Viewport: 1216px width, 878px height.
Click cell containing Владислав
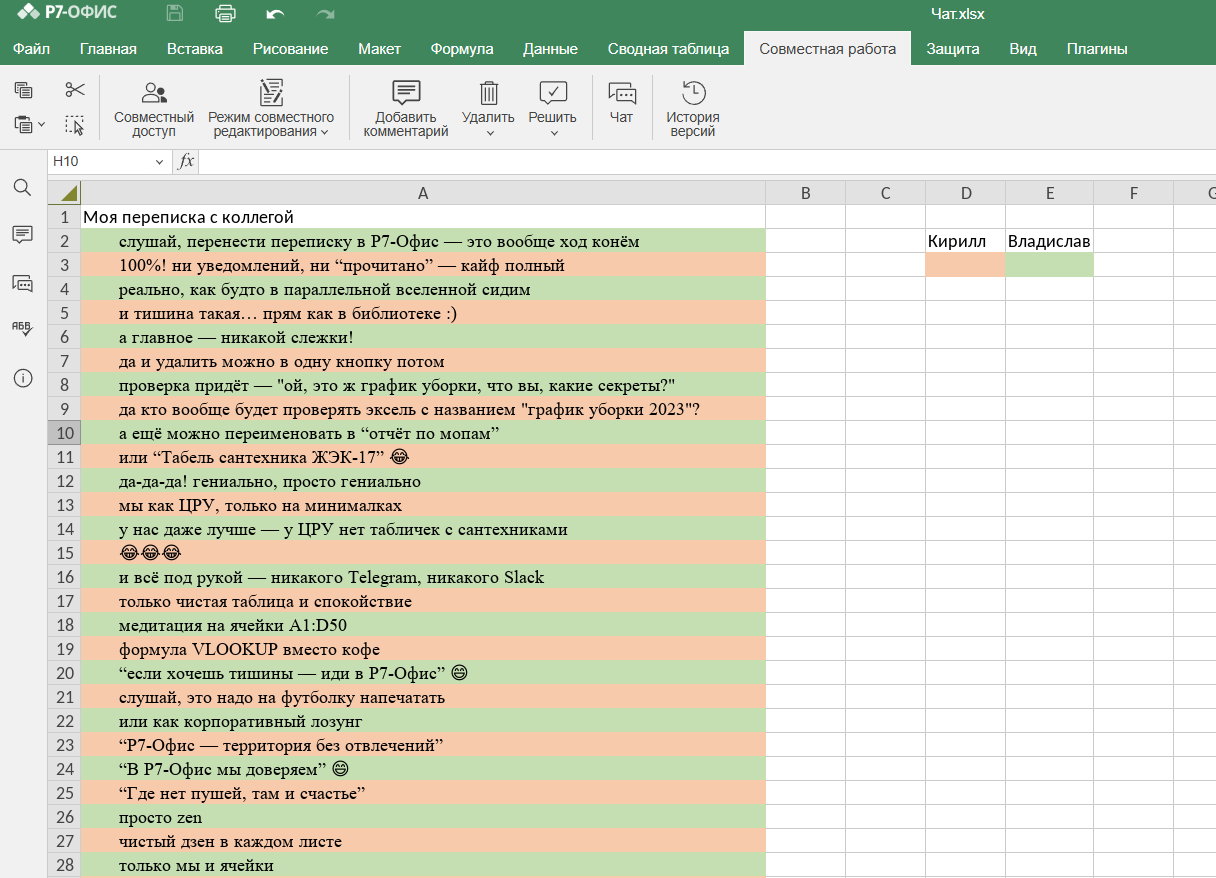[1049, 241]
